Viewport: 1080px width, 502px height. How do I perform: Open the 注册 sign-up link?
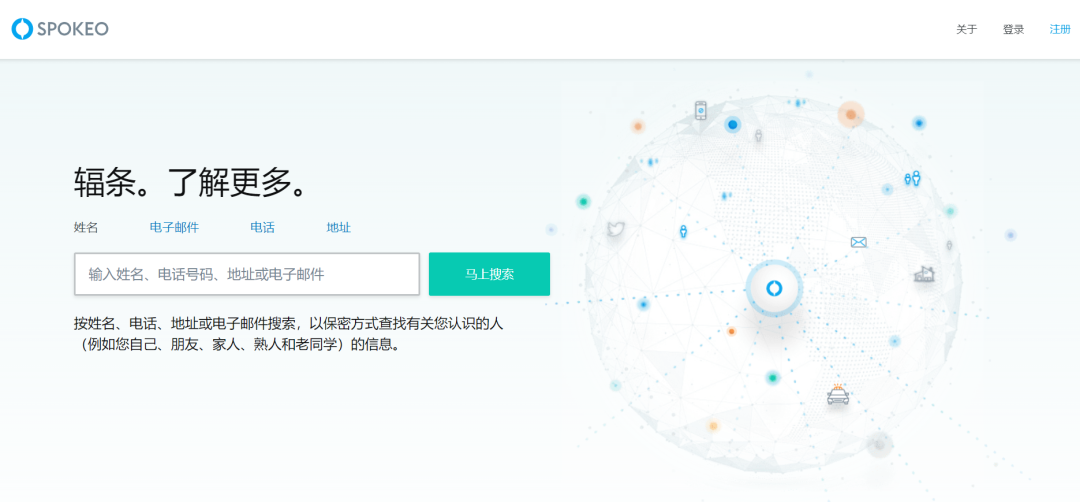click(x=1060, y=30)
